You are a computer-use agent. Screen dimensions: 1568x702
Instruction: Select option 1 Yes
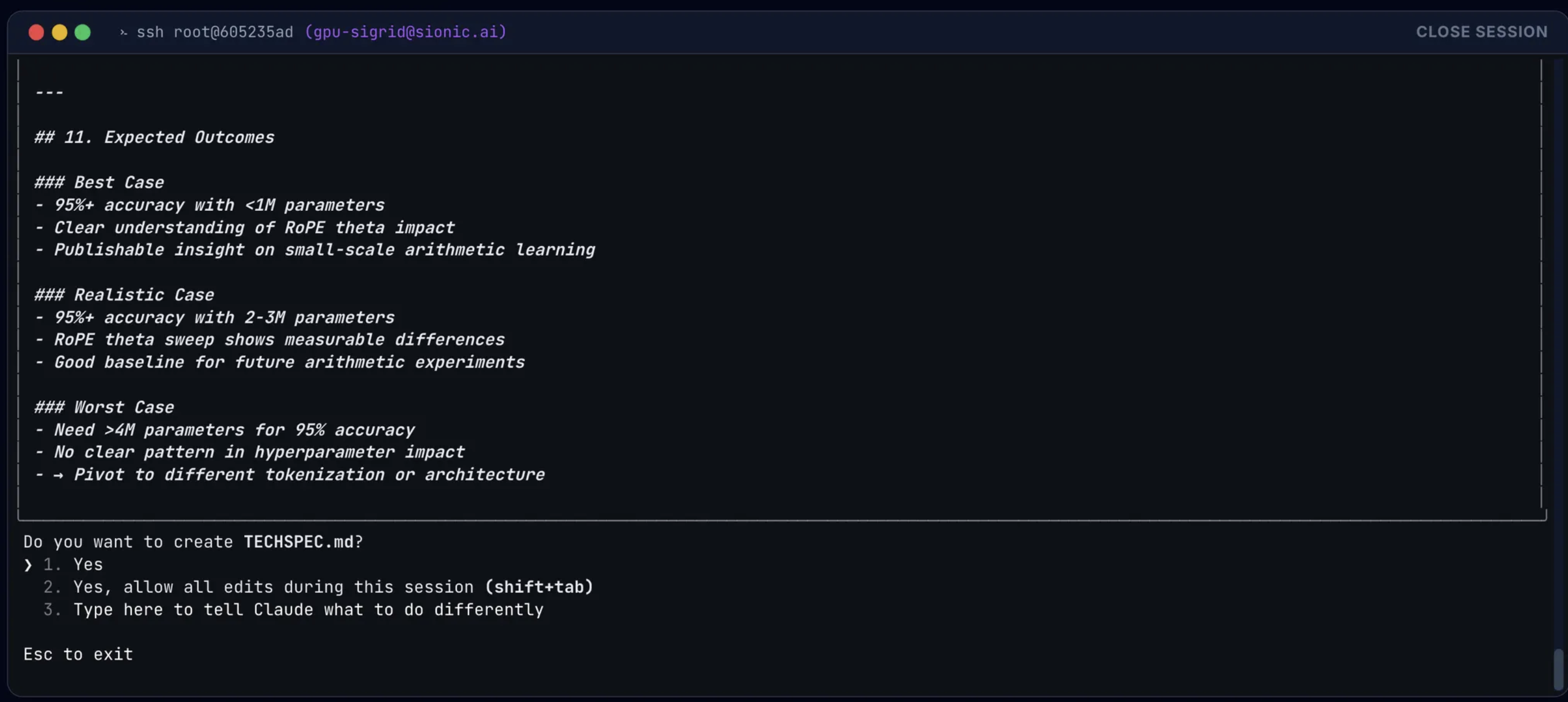(x=88, y=565)
